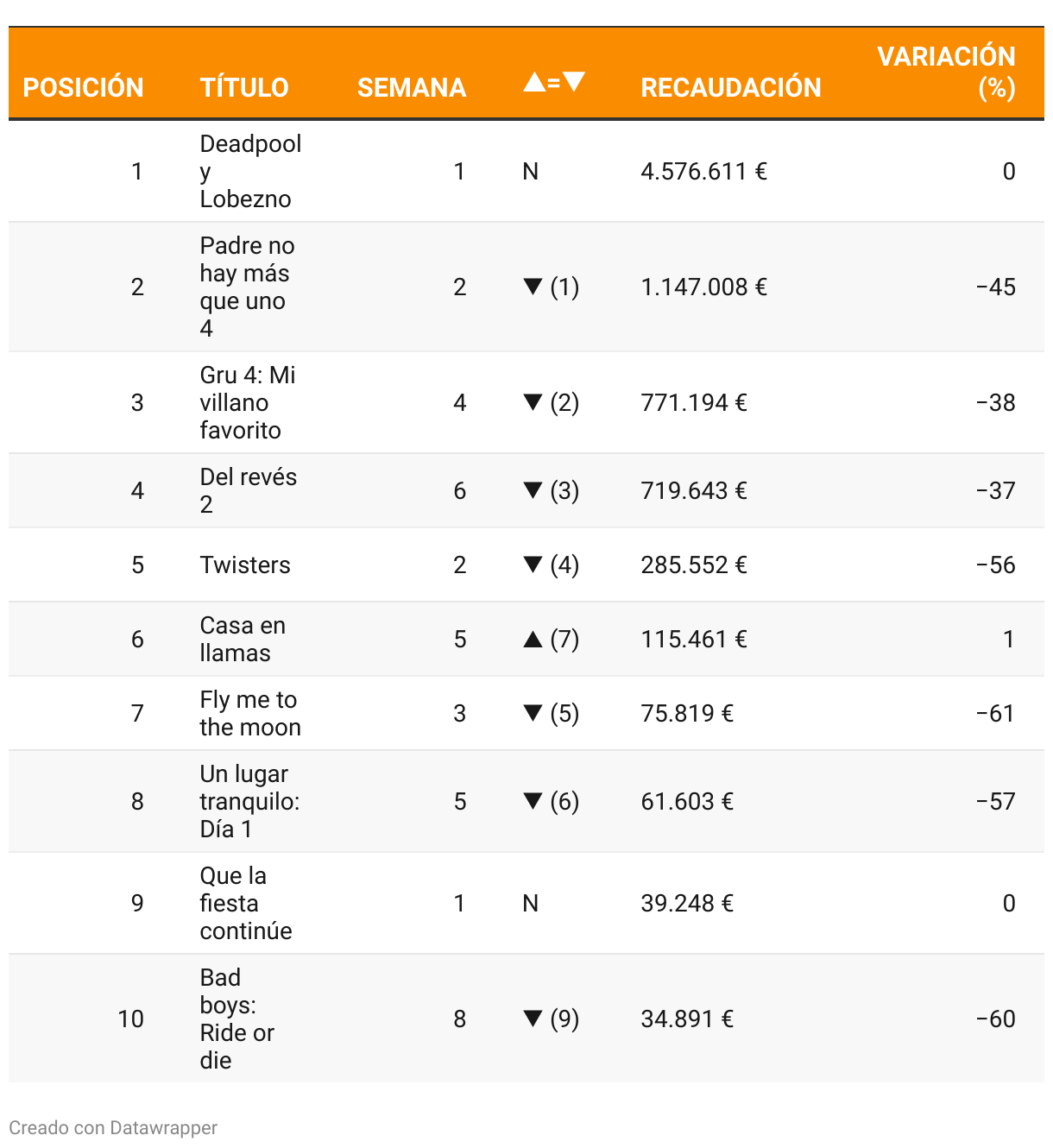
Task: Click the −61 variation value for Fly me to the moon
Action: [x=995, y=713]
